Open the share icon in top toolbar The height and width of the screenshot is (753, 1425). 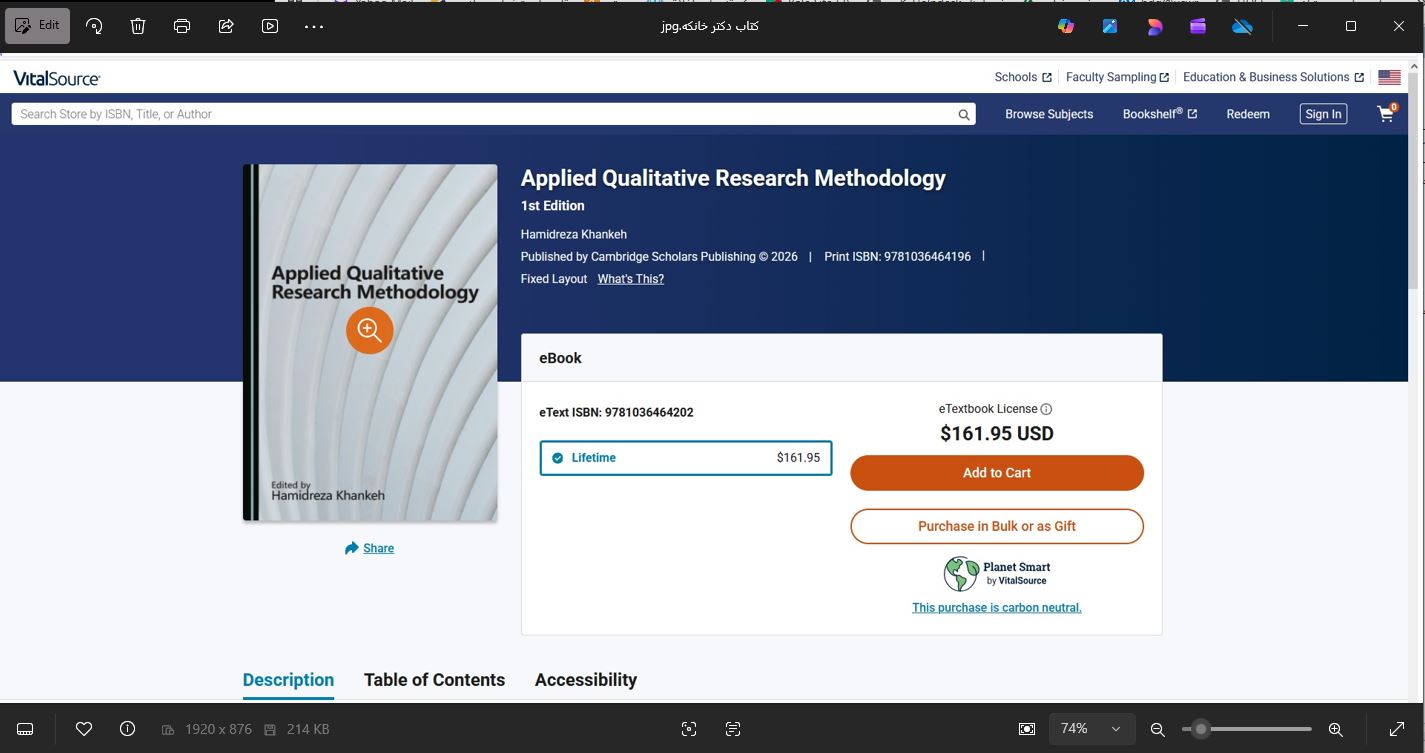pyautogui.click(x=226, y=26)
